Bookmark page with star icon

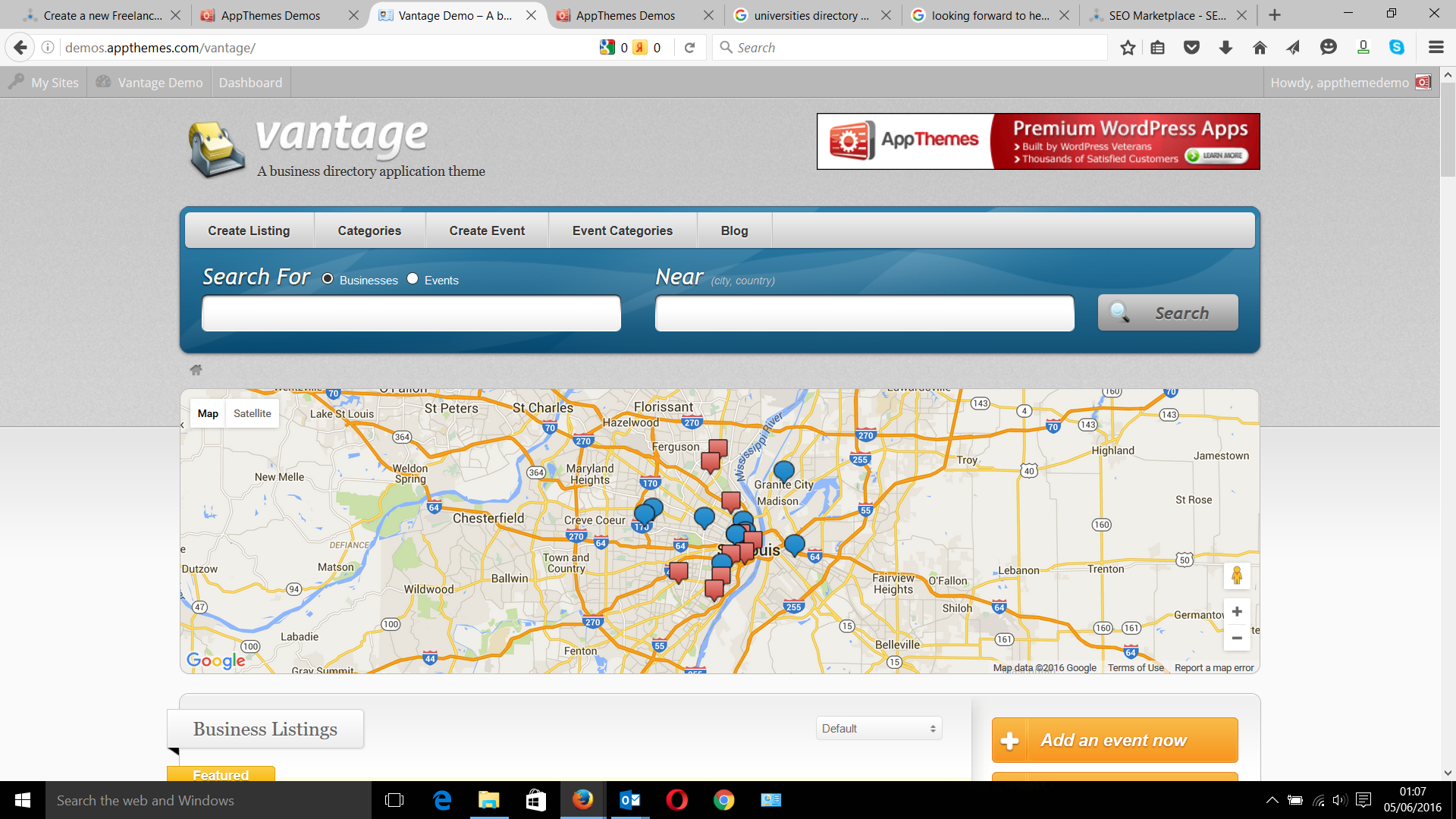1128,48
